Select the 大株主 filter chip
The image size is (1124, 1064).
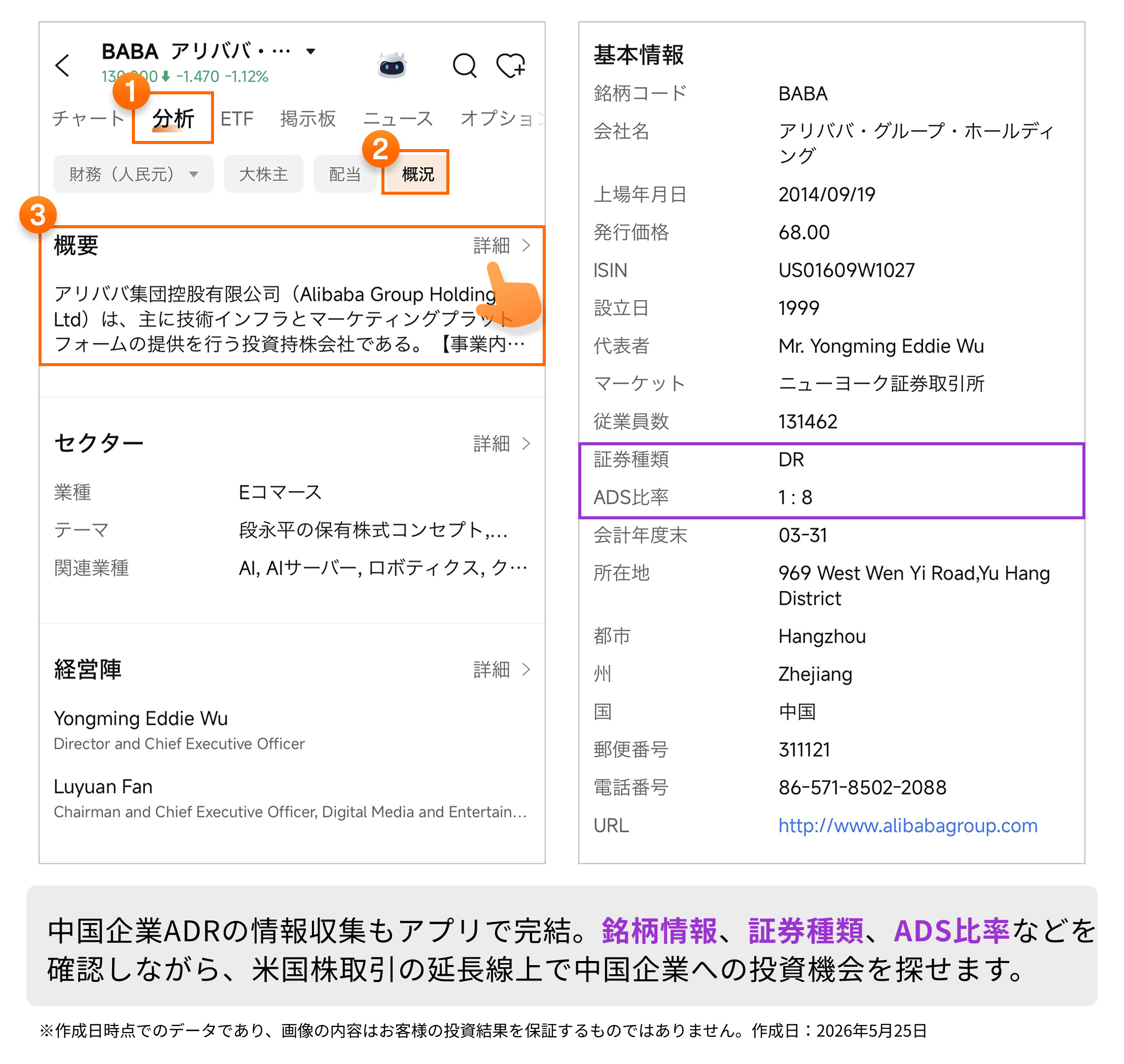point(263,174)
